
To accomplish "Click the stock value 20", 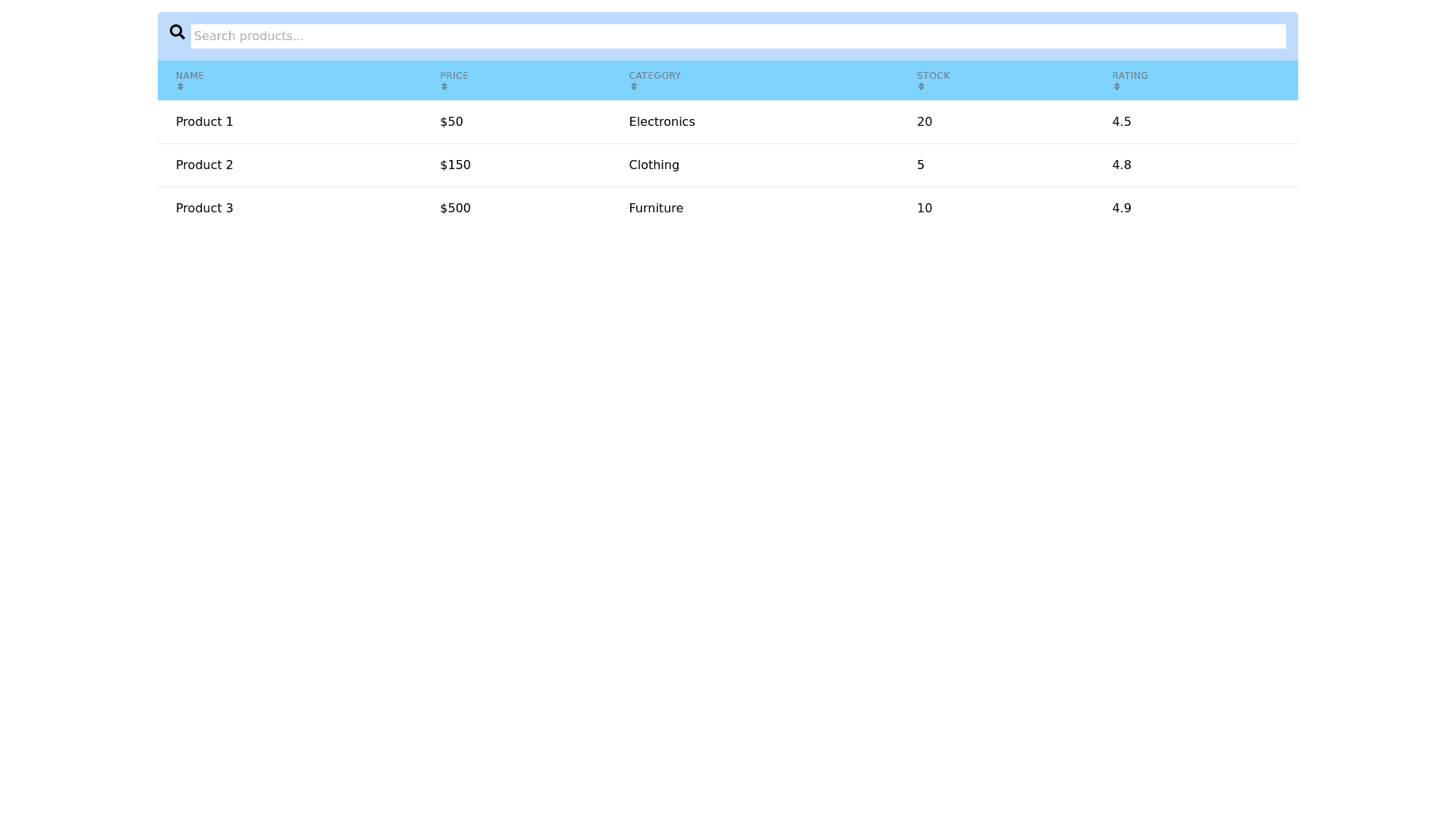I will [x=924, y=122].
